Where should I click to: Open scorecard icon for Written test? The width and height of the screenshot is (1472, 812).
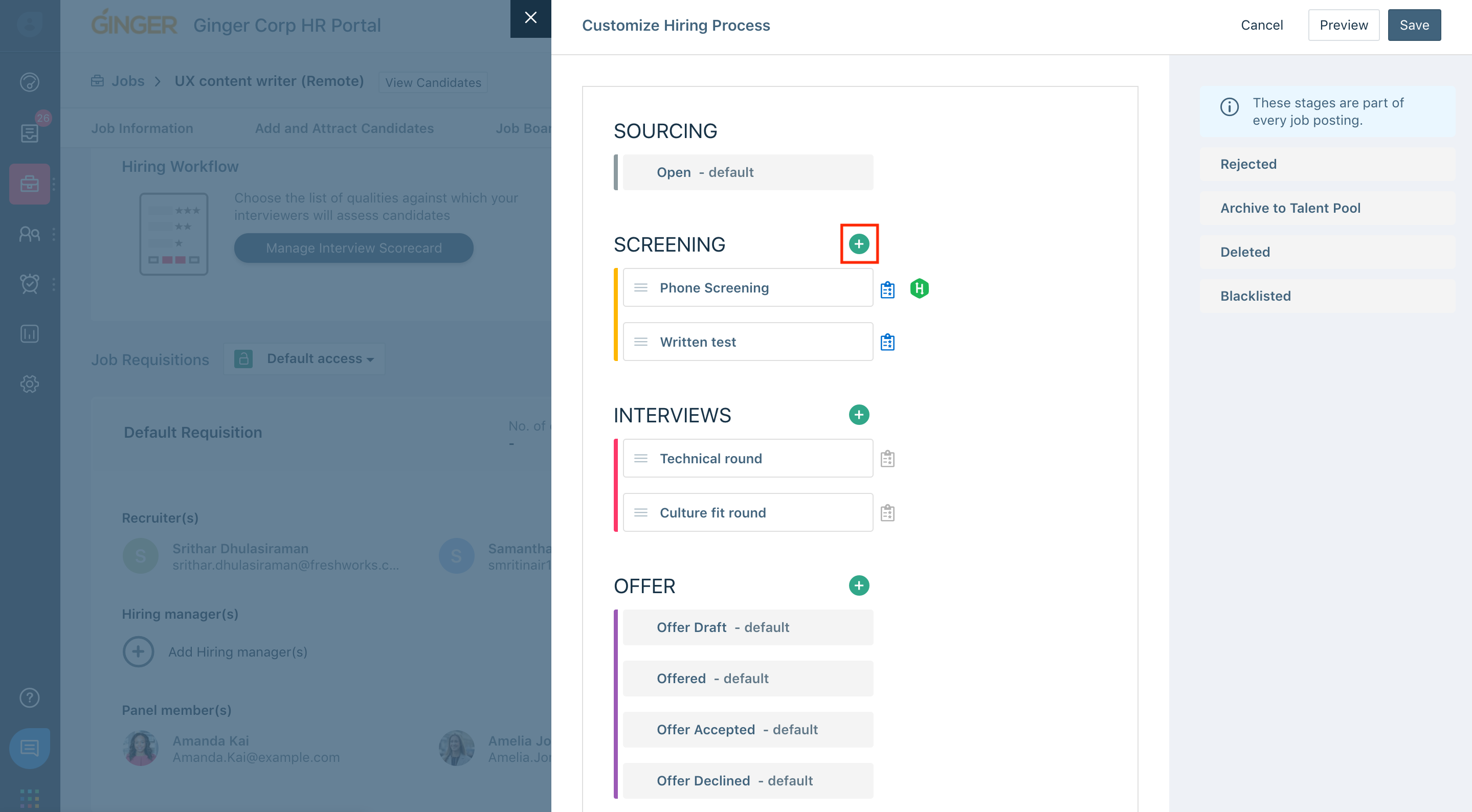point(887,342)
